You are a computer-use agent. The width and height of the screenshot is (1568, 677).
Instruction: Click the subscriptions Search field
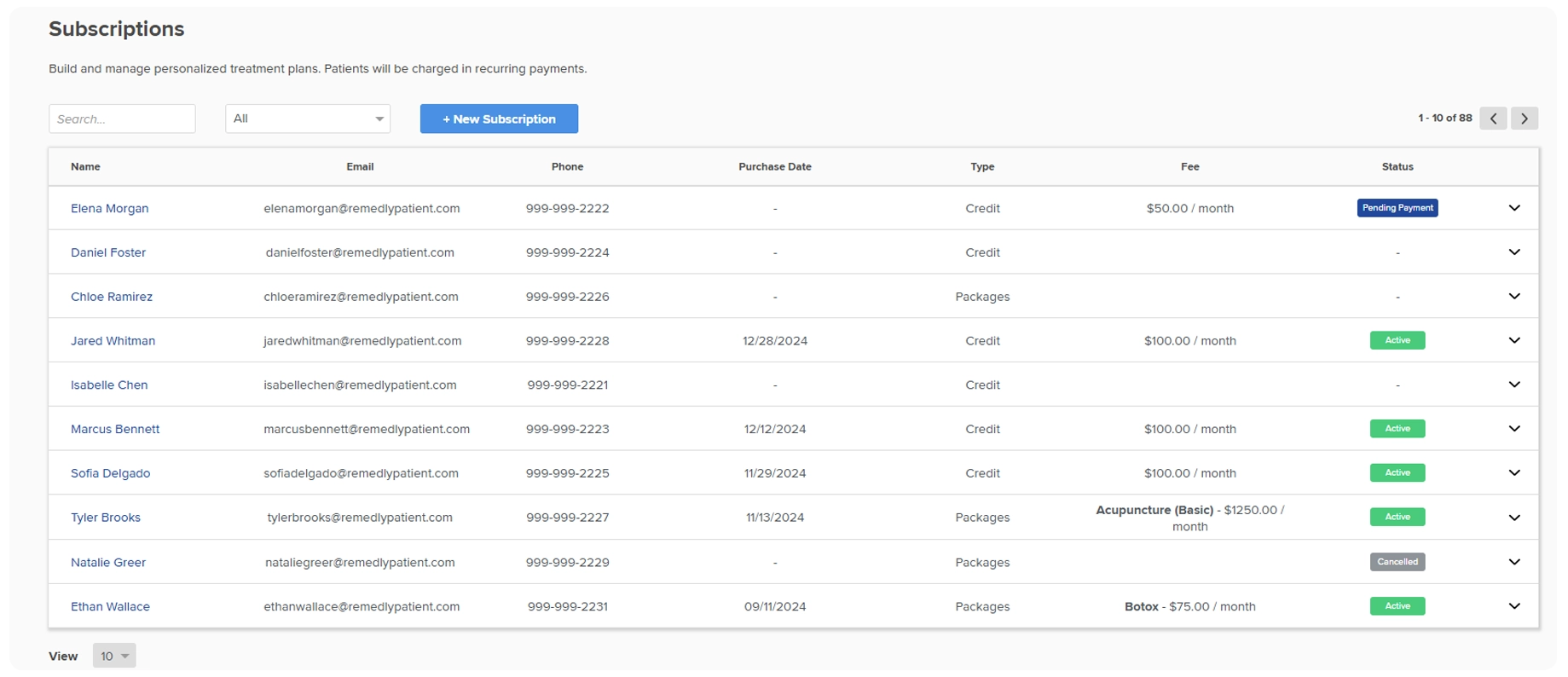122,119
